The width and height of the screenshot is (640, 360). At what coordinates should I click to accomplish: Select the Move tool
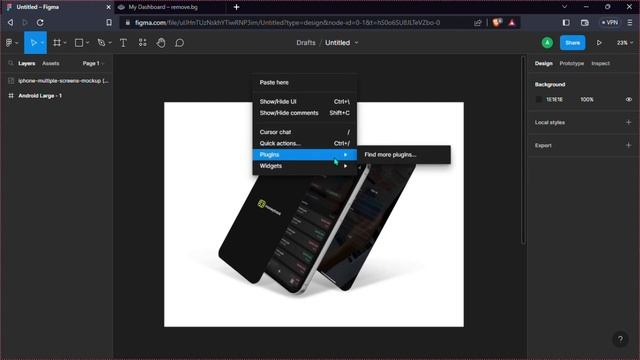point(33,42)
